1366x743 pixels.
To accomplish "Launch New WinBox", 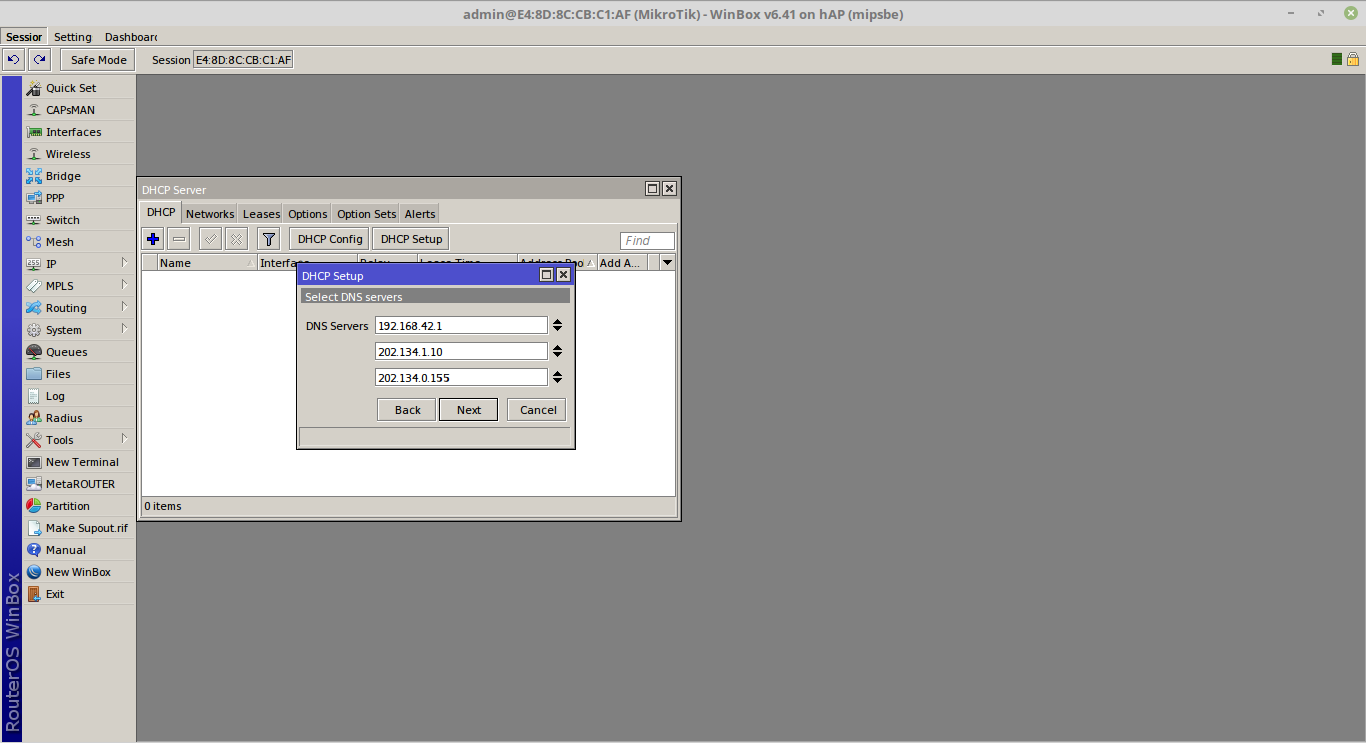I will (x=79, y=572).
